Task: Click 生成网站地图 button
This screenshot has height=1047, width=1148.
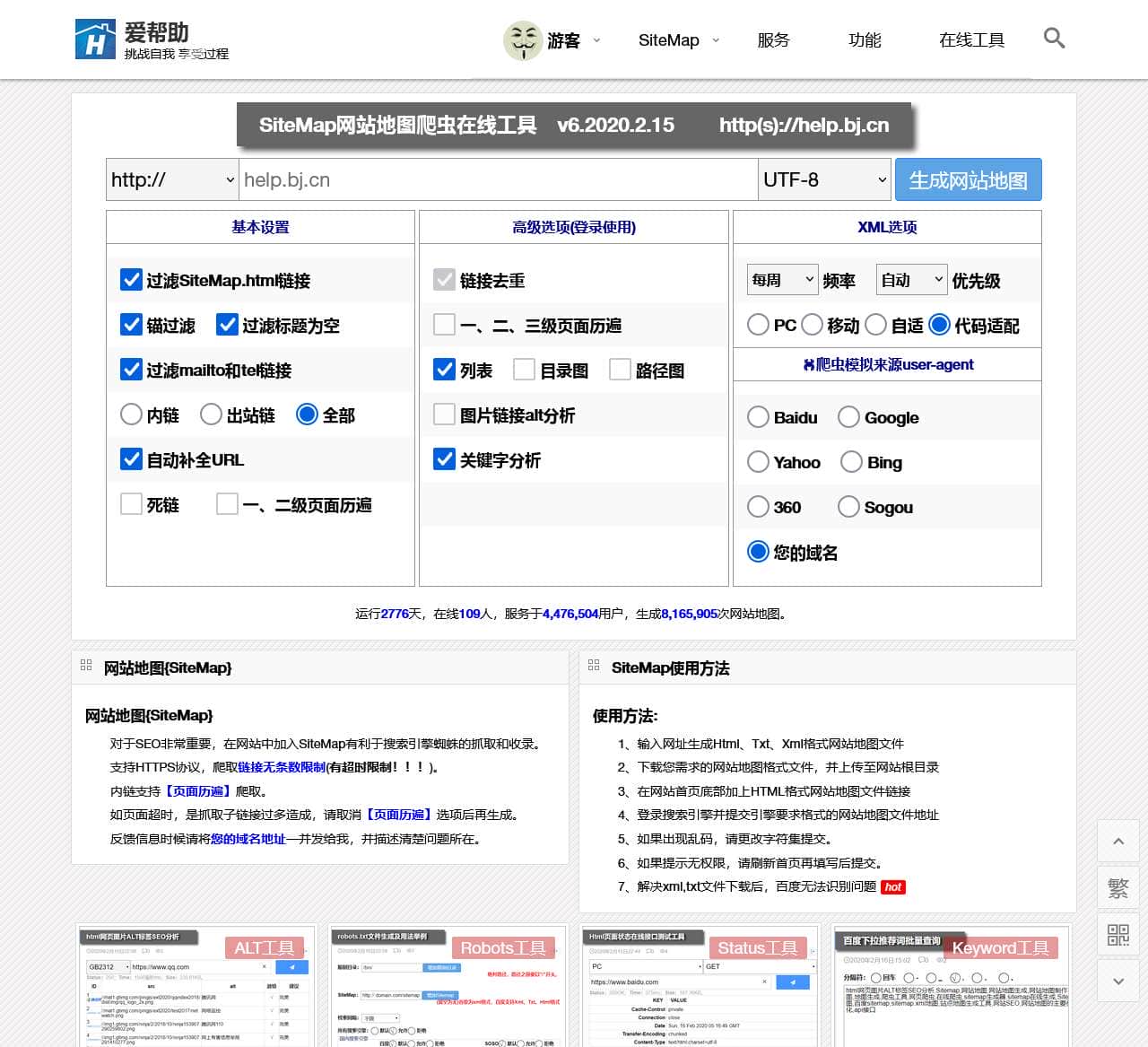Action: pyautogui.click(x=968, y=179)
